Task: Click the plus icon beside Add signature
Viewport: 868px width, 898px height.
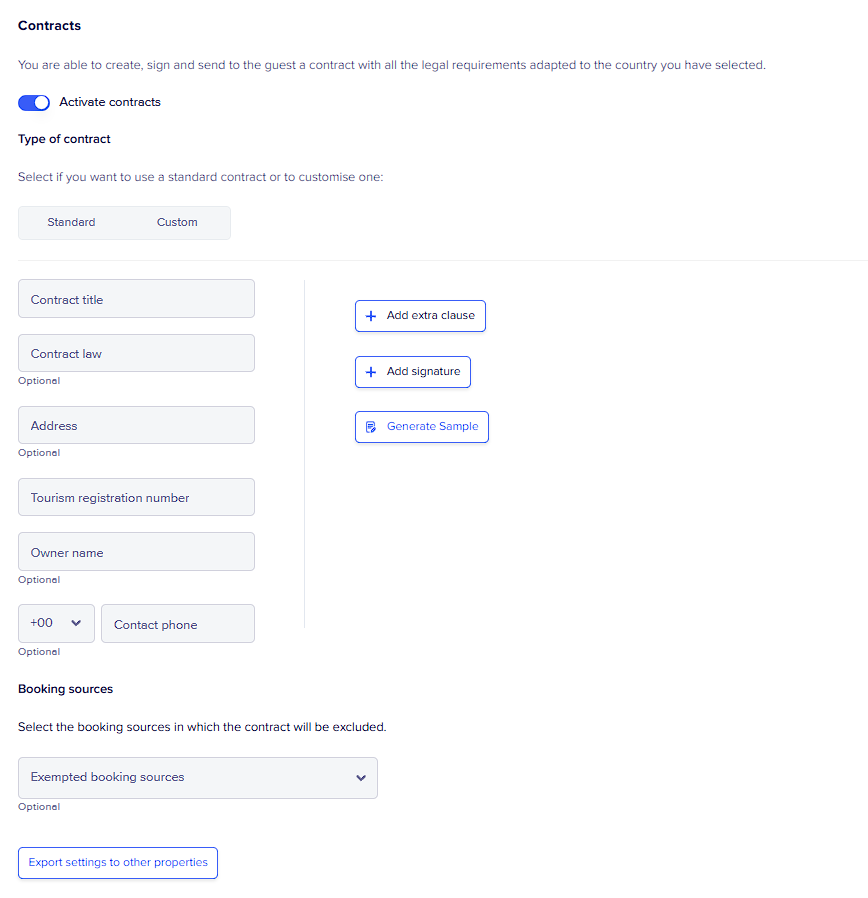Action: pyautogui.click(x=371, y=372)
